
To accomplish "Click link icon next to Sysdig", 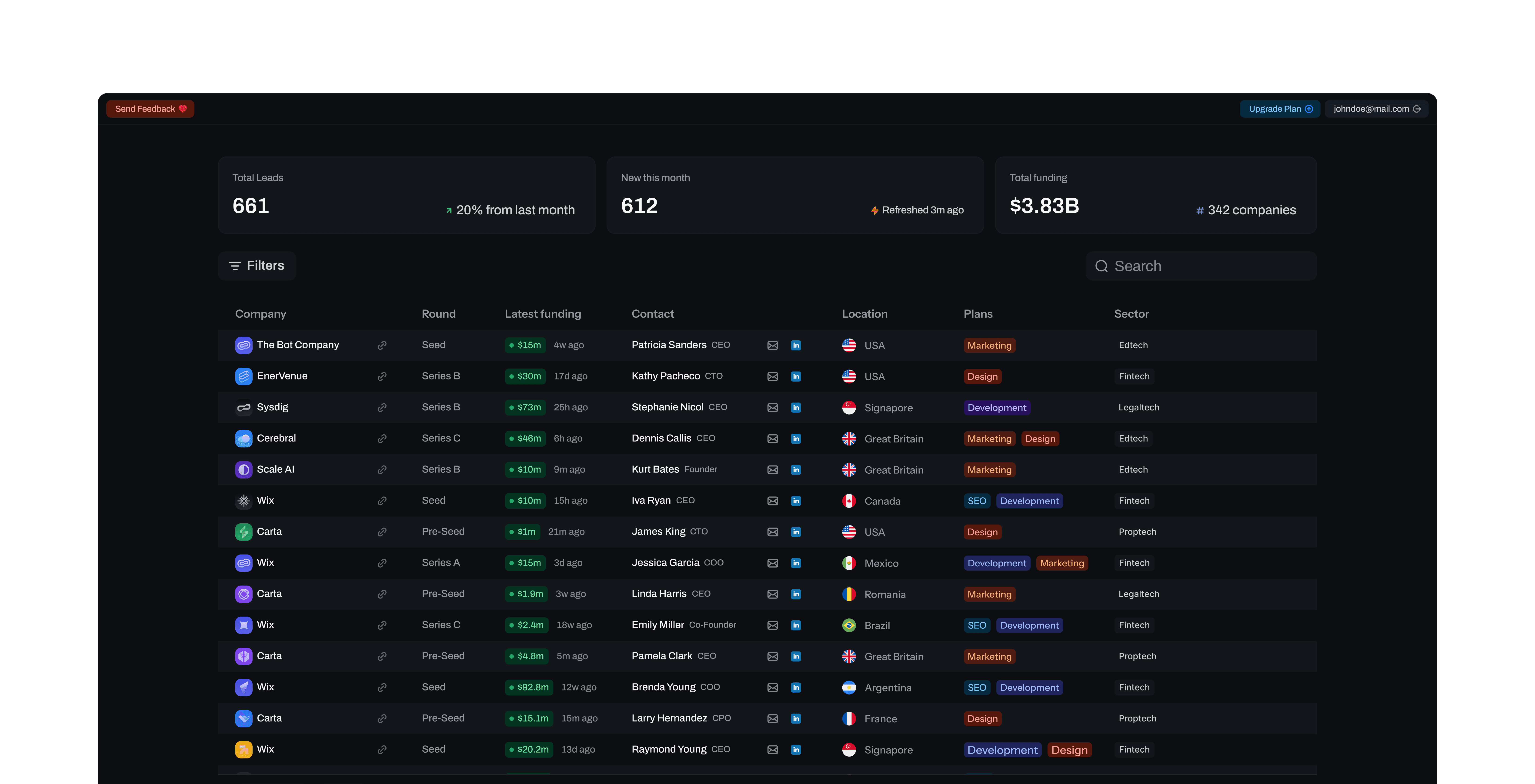I will click(382, 408).
